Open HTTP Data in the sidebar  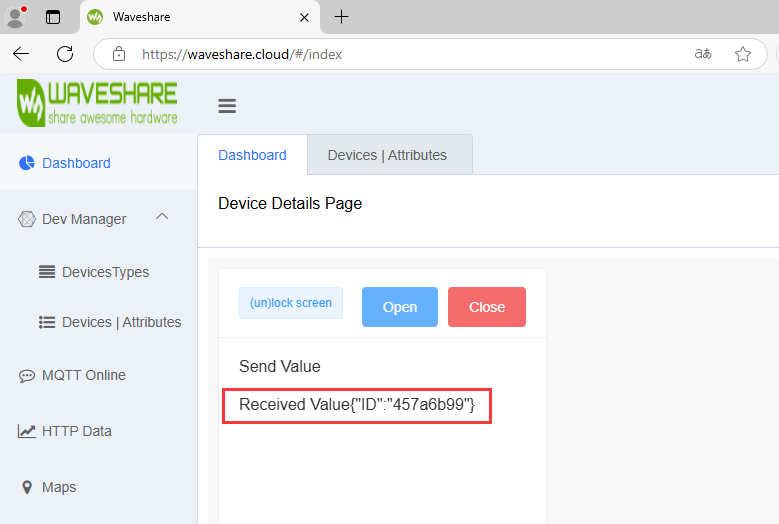(76, 431)
